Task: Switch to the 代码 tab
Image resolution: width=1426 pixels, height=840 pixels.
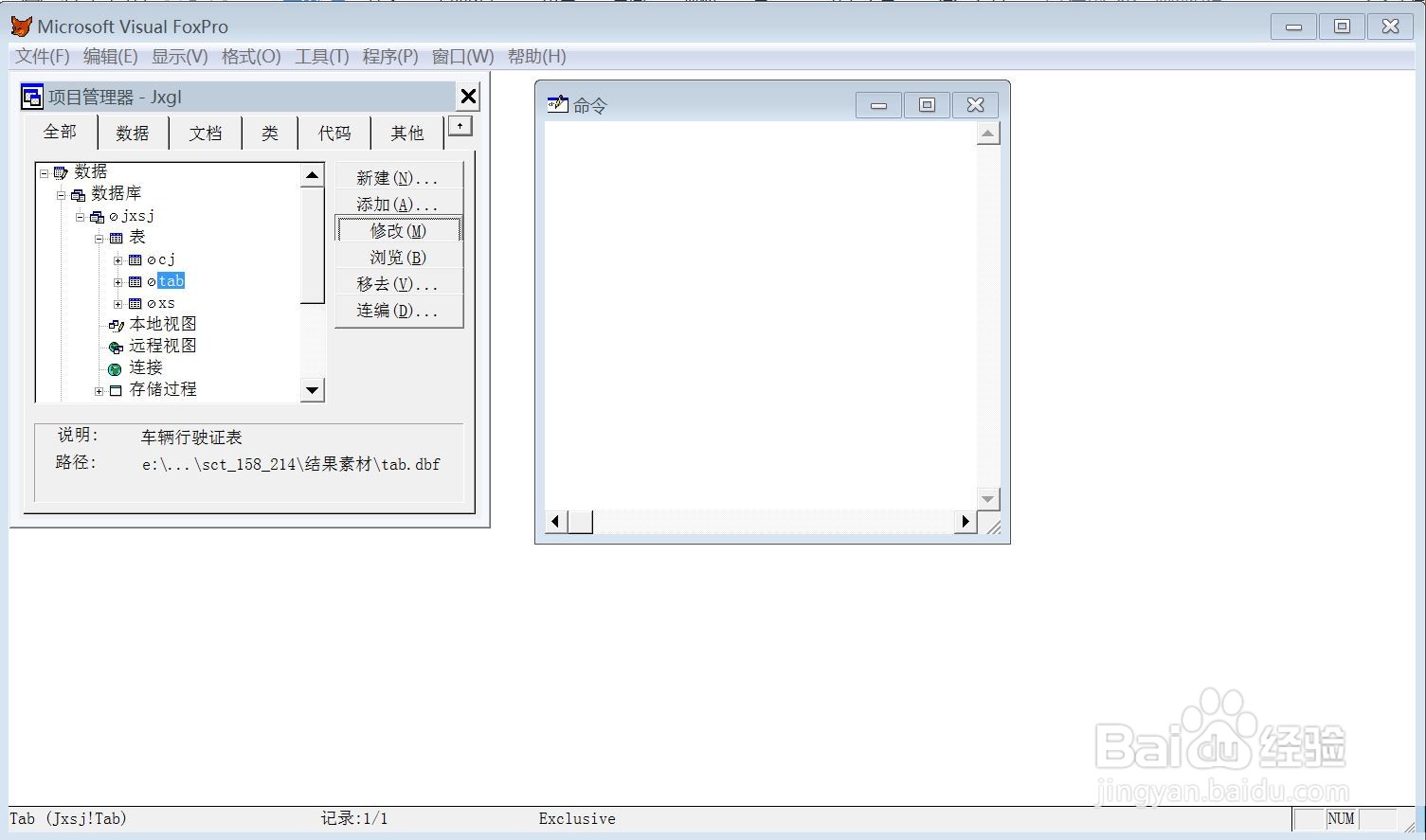Action: tap(334, 134)
